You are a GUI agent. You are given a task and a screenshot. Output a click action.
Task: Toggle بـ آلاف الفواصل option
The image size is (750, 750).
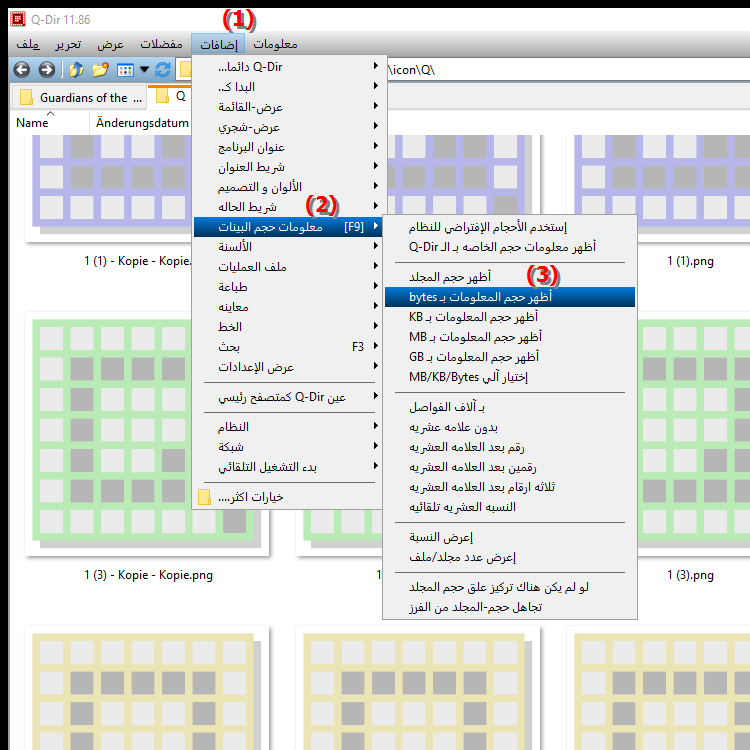coord(510,407)
